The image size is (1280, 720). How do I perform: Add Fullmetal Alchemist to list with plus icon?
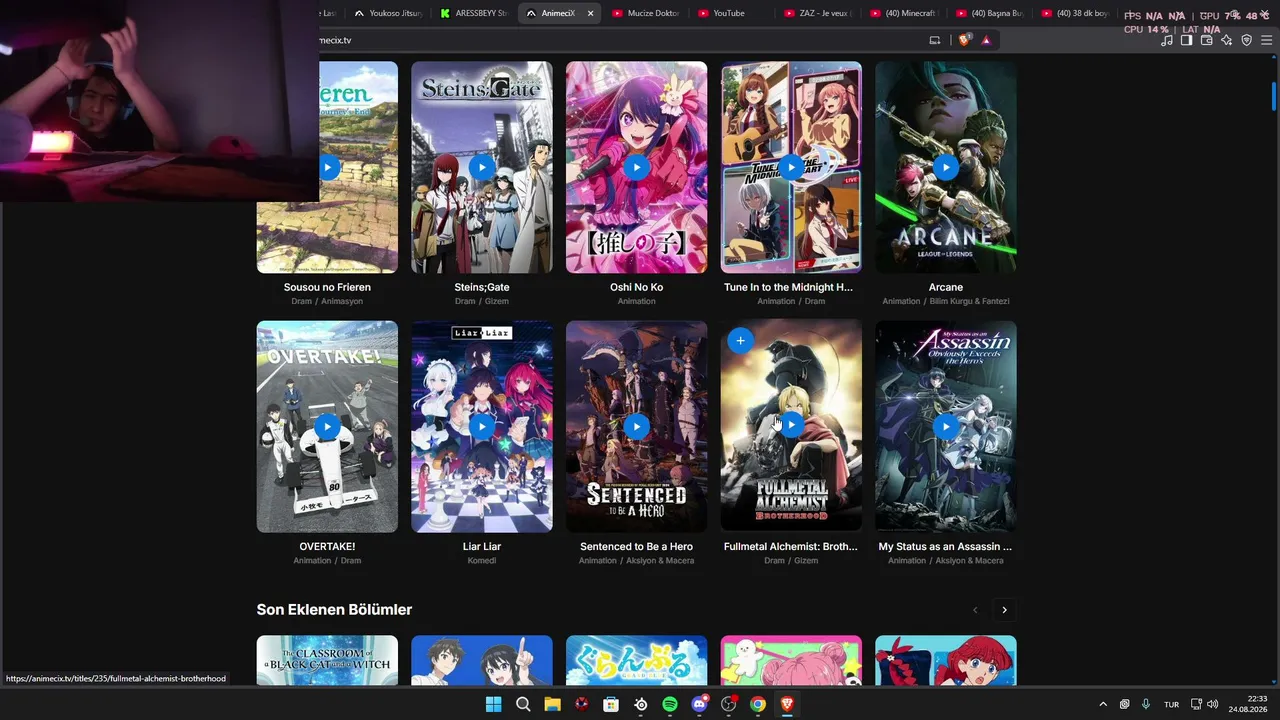pyautogui.click(x=740, y=341)
